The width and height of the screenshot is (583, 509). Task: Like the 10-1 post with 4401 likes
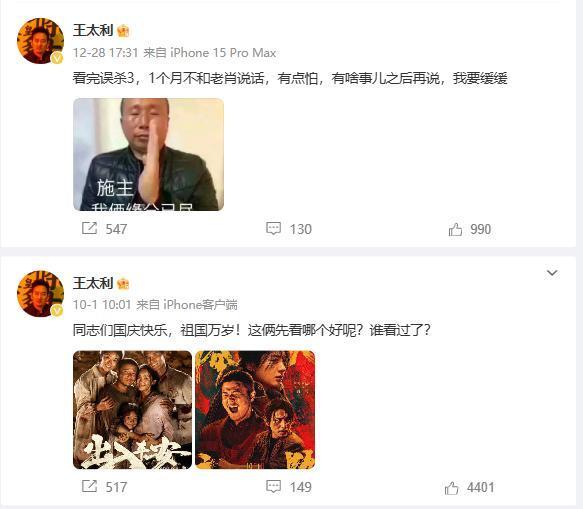(451, 487)
